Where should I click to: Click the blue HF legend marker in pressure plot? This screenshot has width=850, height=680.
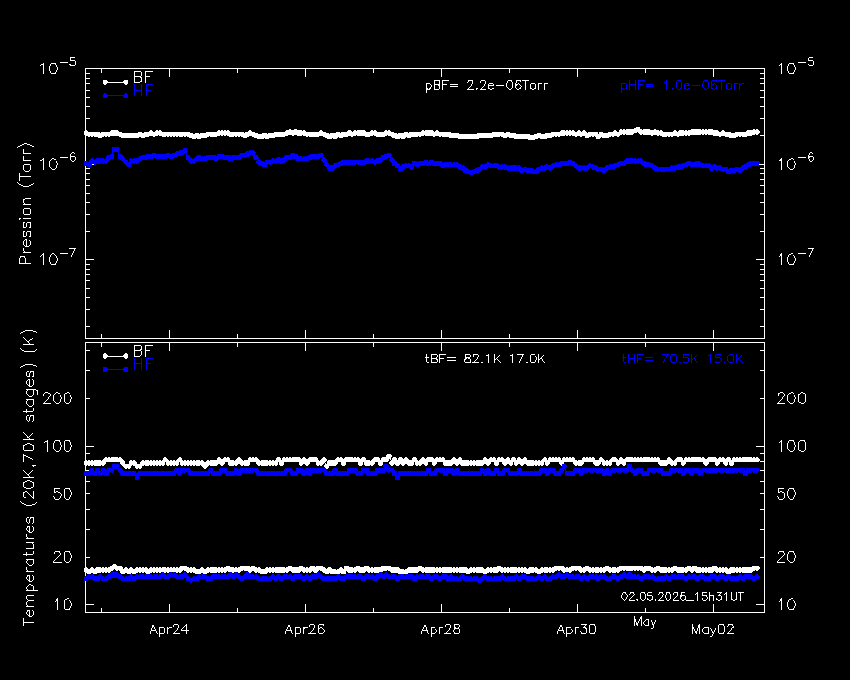click(x=115, y=95)
